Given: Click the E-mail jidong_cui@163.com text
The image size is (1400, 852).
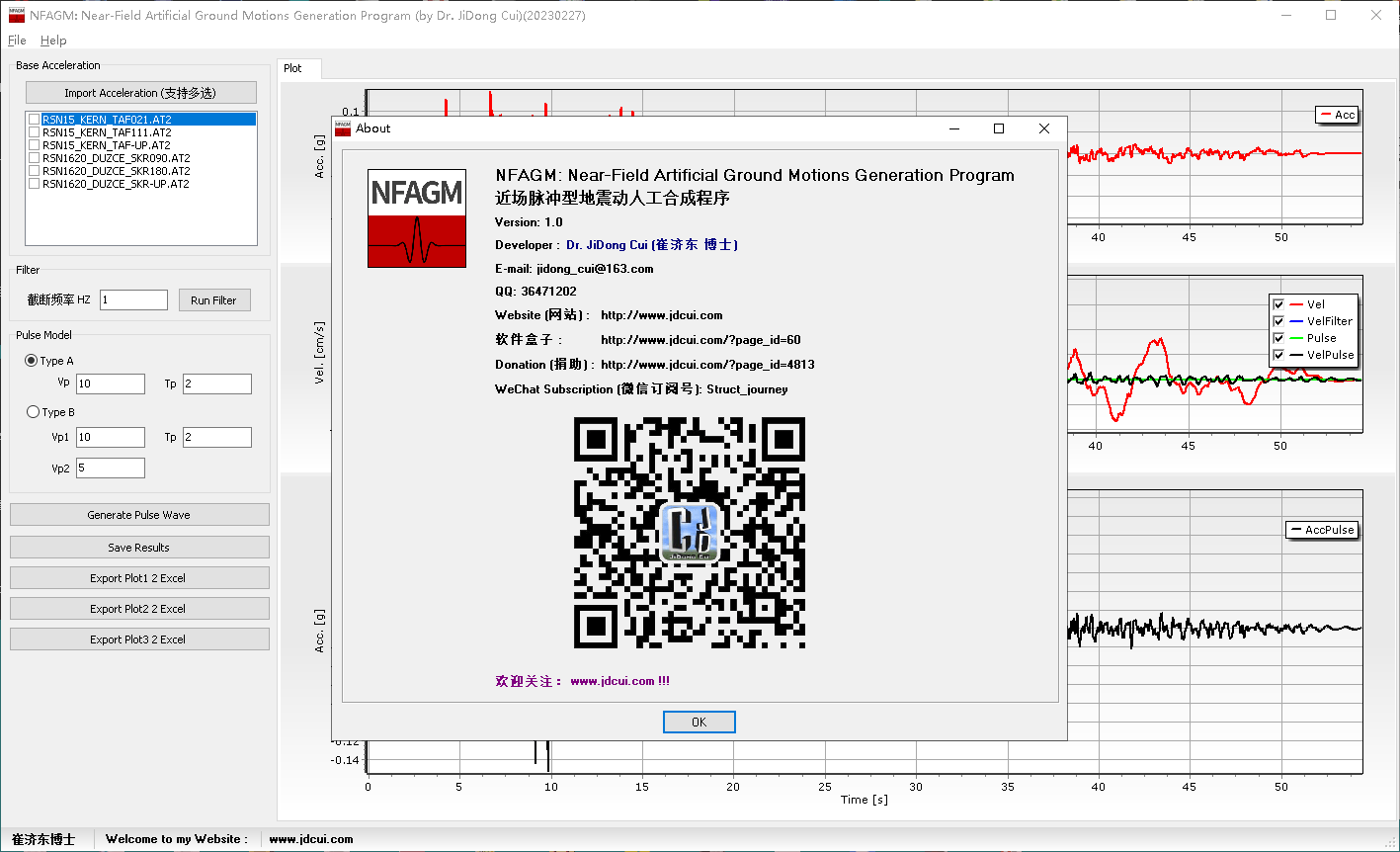Looking at the screenshot, I should [x=574, y=268].
